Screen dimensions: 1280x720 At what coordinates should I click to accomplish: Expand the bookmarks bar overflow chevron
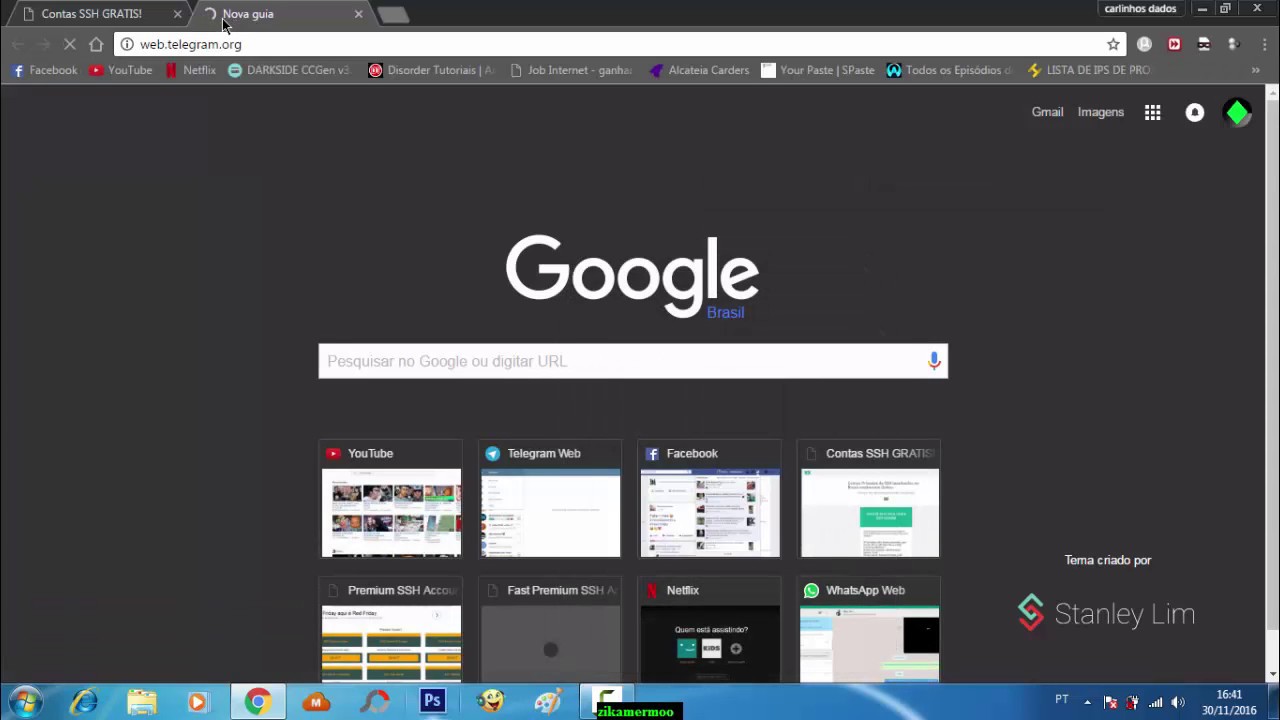[1255, 70]
